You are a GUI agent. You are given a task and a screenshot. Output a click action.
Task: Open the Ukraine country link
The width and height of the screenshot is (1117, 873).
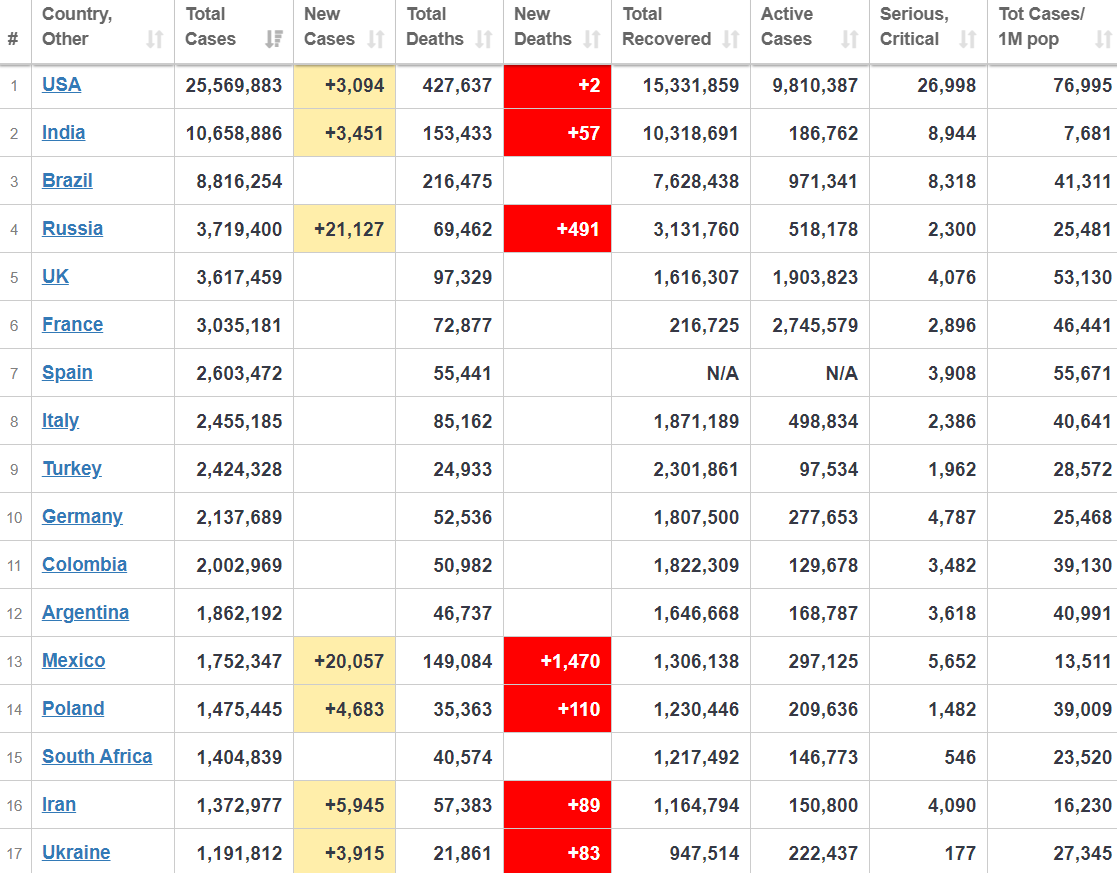click(x=76, y=852)
